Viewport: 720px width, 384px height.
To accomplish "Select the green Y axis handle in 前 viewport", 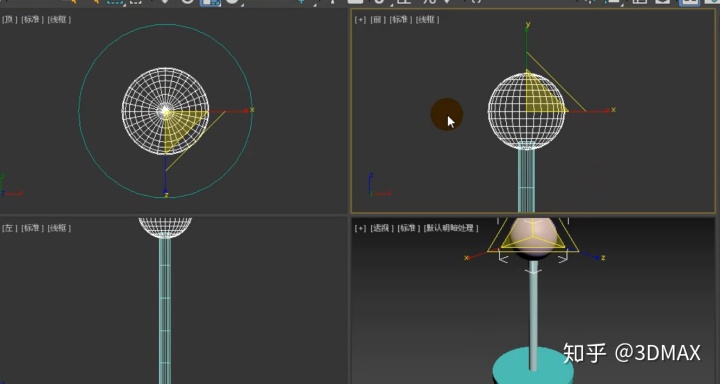I will point(527,39).
